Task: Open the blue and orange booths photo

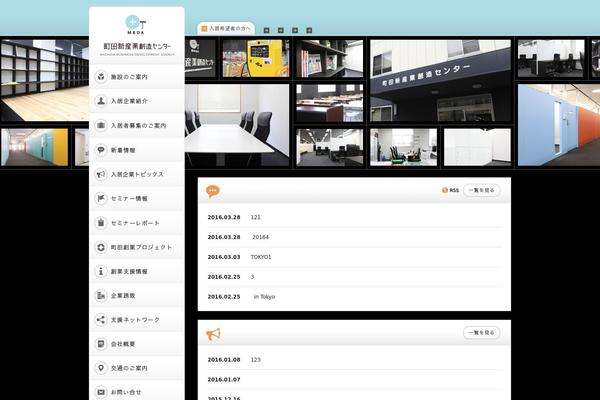Action: [x=559, y=125]
